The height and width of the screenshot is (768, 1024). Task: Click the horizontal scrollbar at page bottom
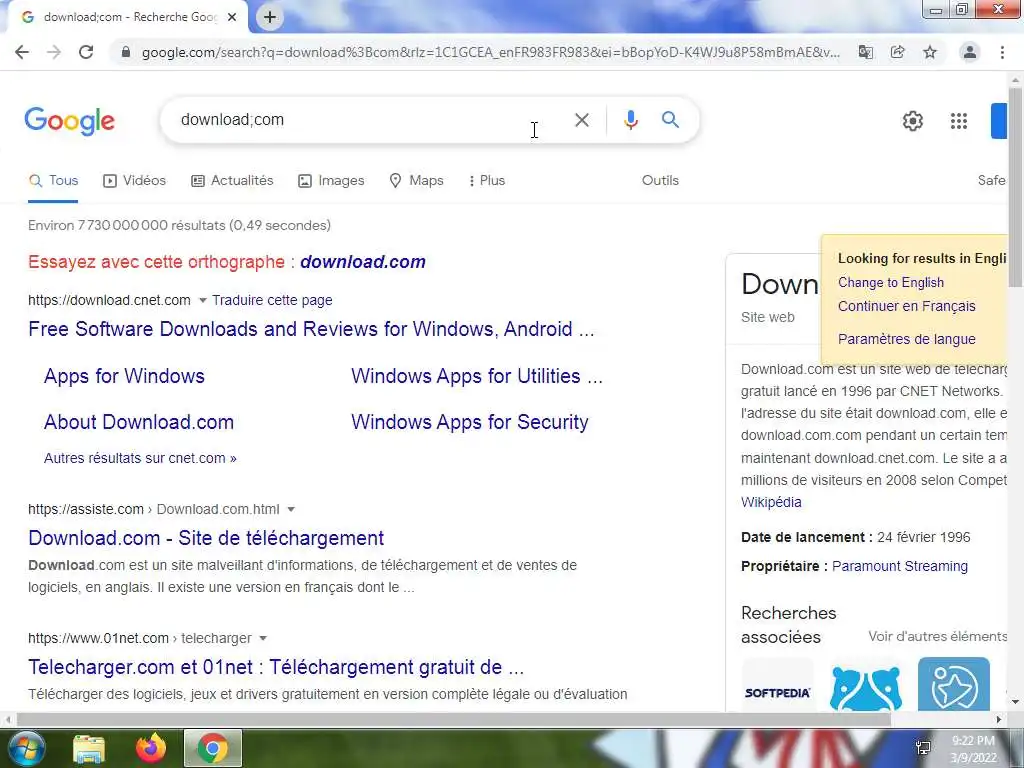[454, 719]
